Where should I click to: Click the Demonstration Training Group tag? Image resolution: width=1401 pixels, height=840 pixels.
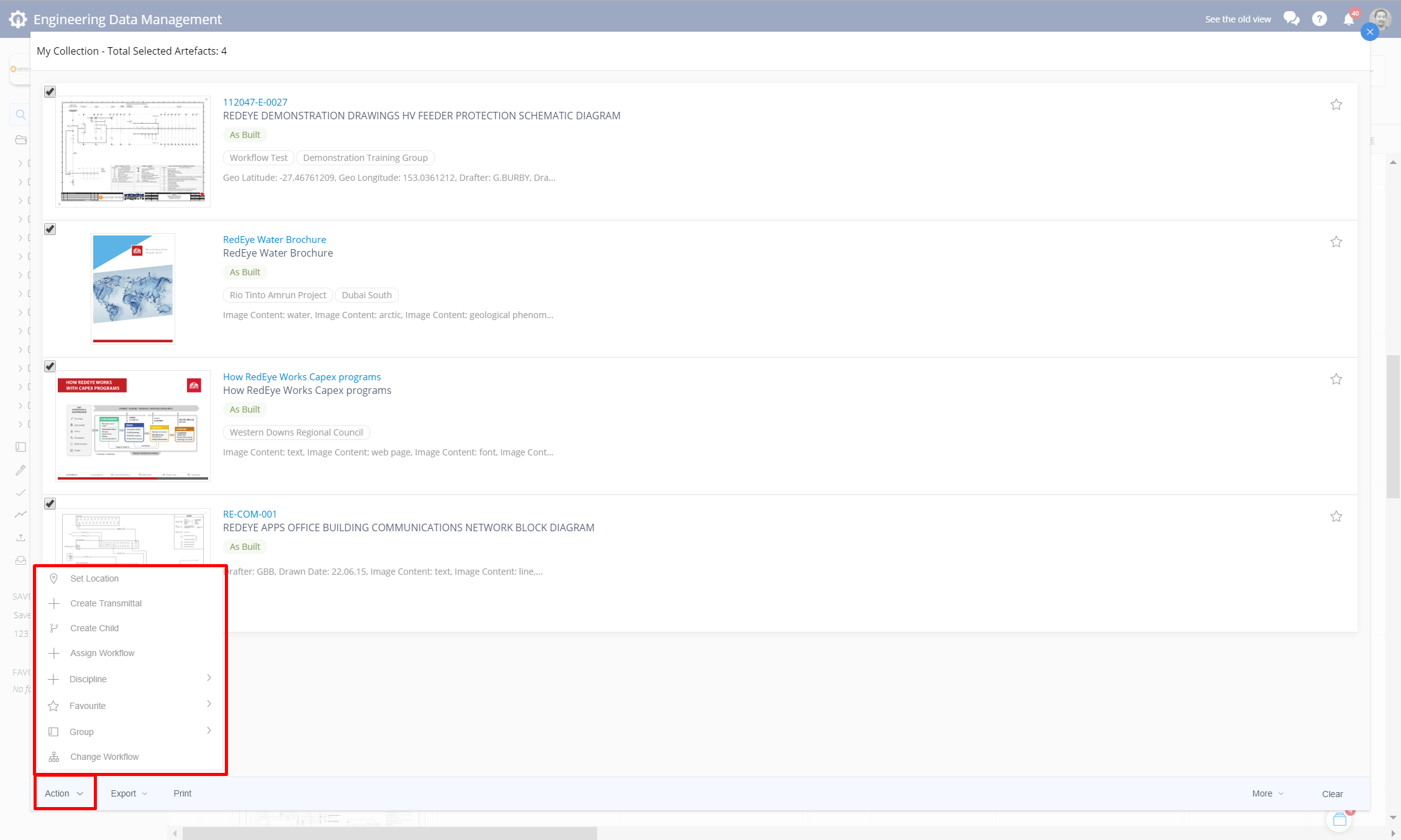click(x=365, y=158)
